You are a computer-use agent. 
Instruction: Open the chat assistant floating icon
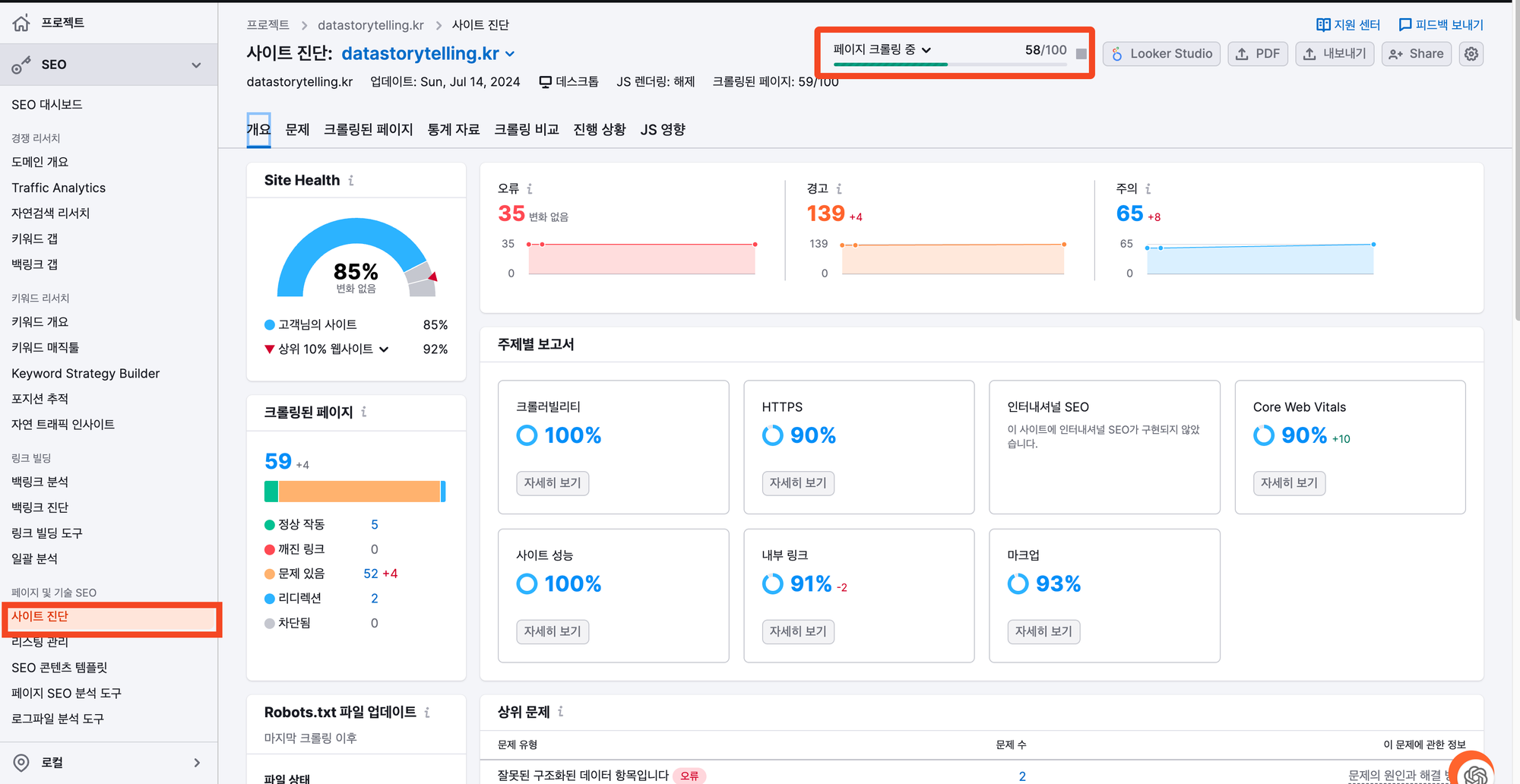pos(1474,771)
